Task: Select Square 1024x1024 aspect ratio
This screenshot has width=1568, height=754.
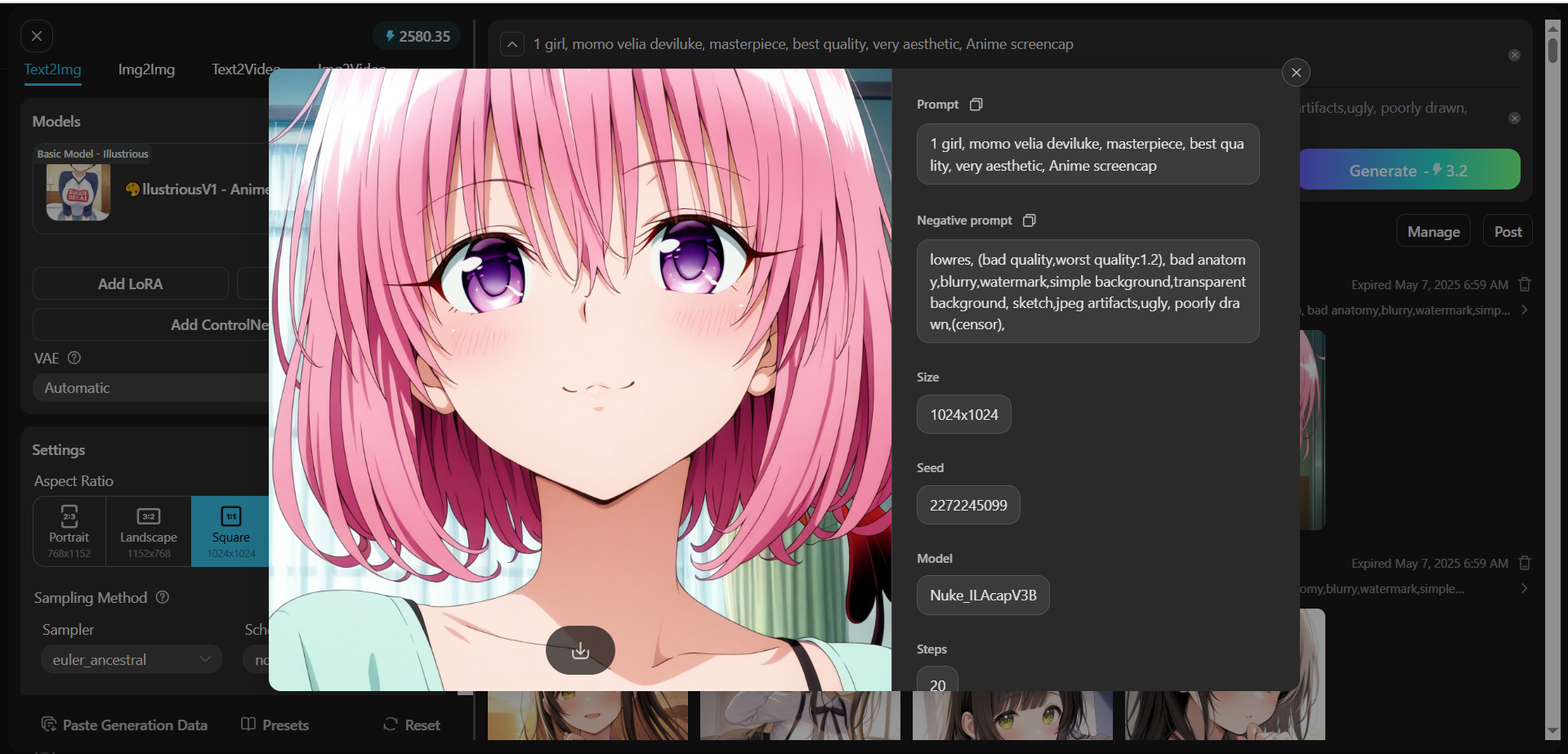Action: coord(231,531)
